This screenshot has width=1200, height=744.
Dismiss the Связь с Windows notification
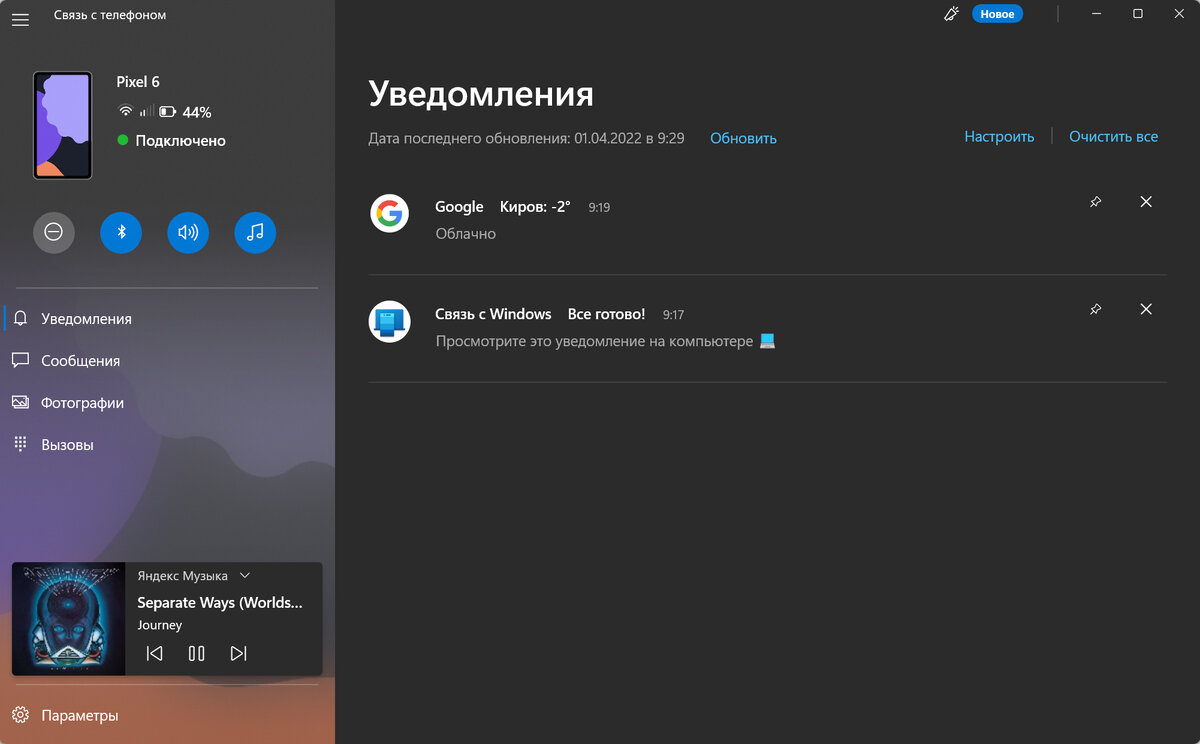tap(1146, 309)
